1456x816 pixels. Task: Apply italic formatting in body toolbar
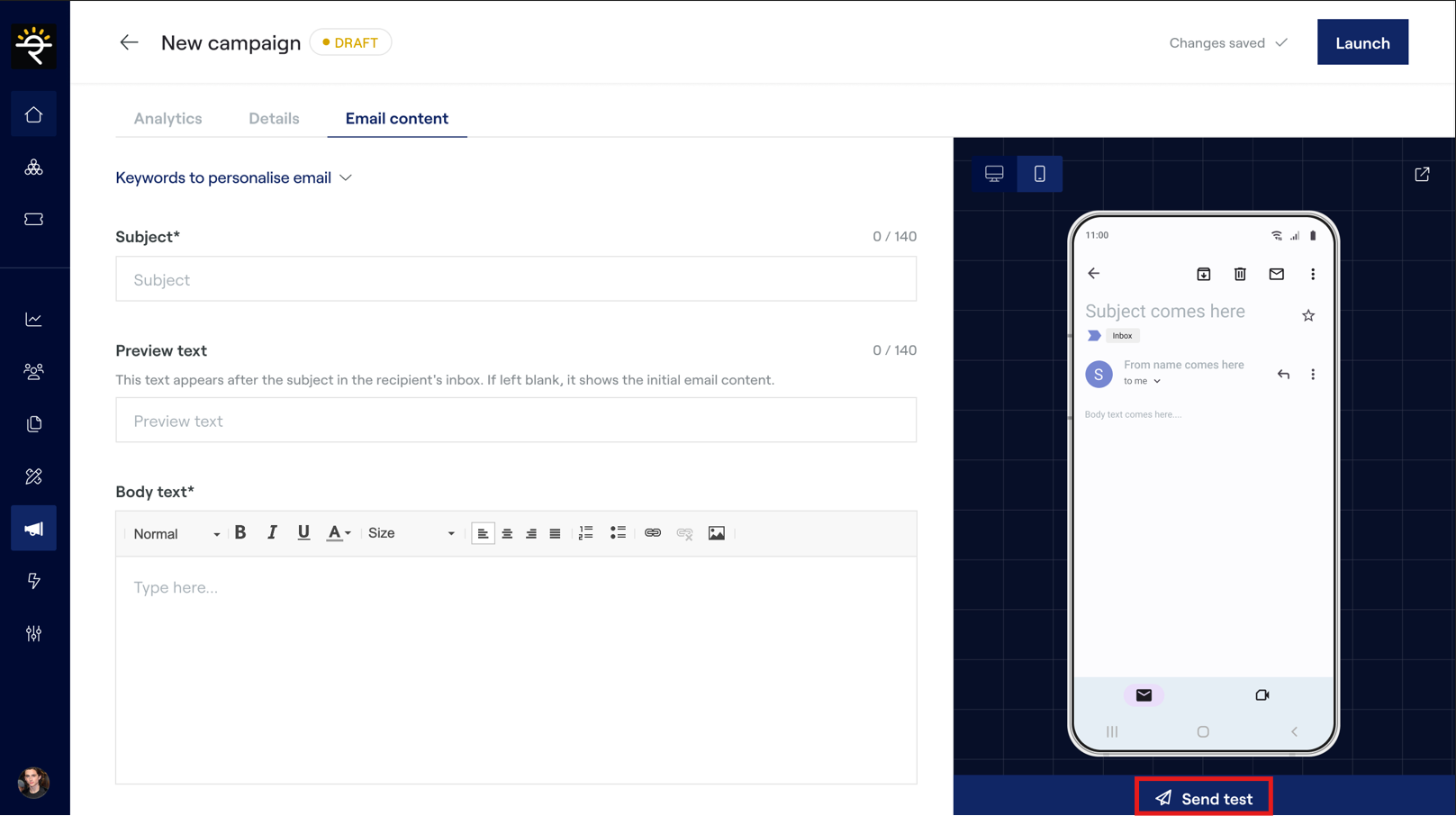(272, 533)
